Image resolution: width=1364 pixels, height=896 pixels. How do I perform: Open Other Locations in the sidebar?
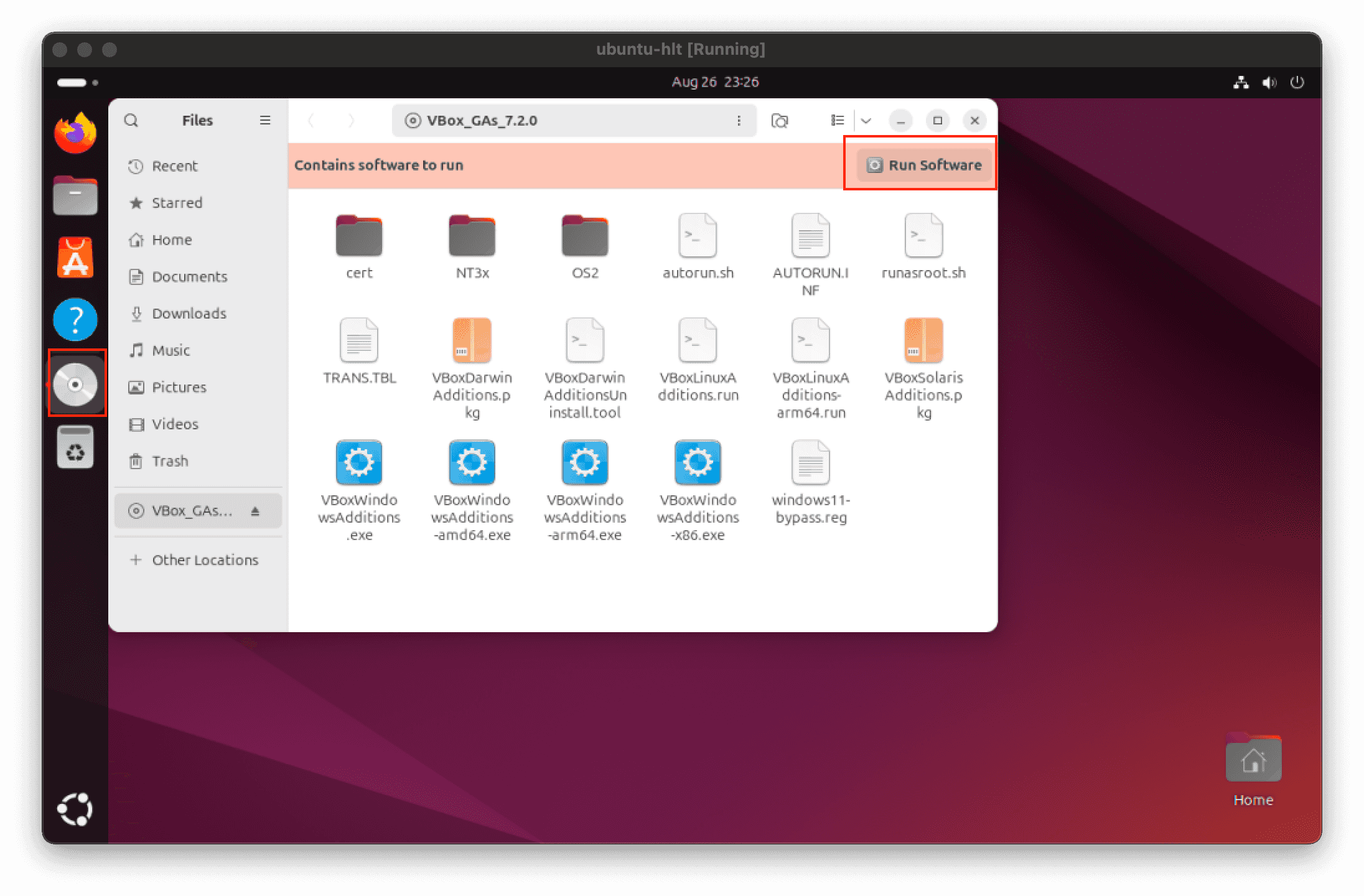pyautogui.click(x=198, y=560)
